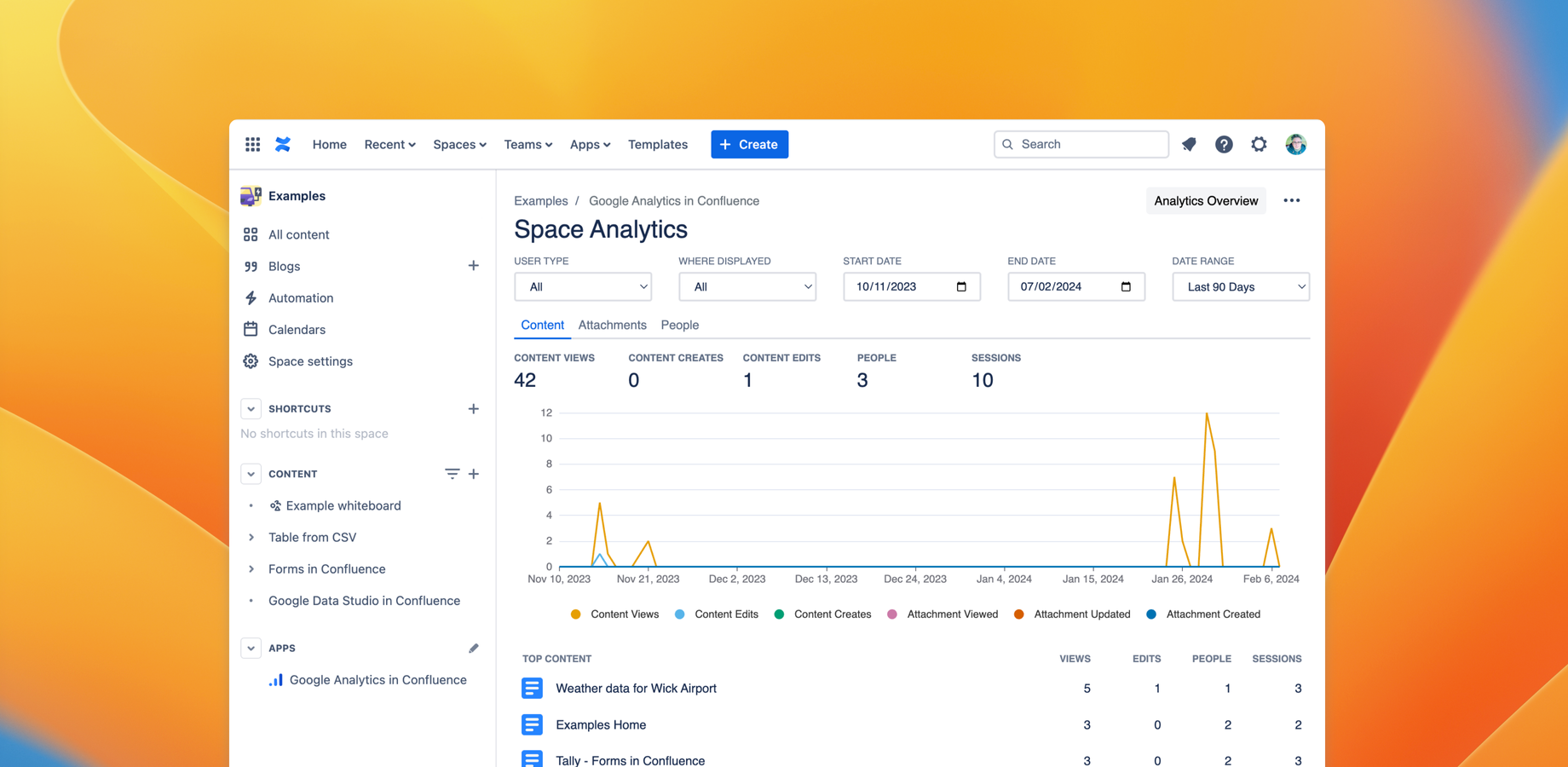Toggle Content Creates legend series
Image resolution: width=1568 pixels, height=767 pixels.
click(822, 614)
